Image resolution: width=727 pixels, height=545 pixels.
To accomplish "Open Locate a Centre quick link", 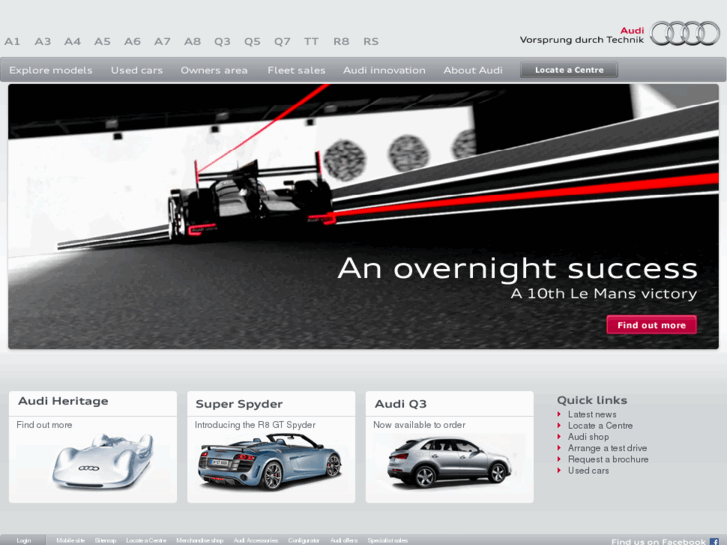I will coord(600,425).
